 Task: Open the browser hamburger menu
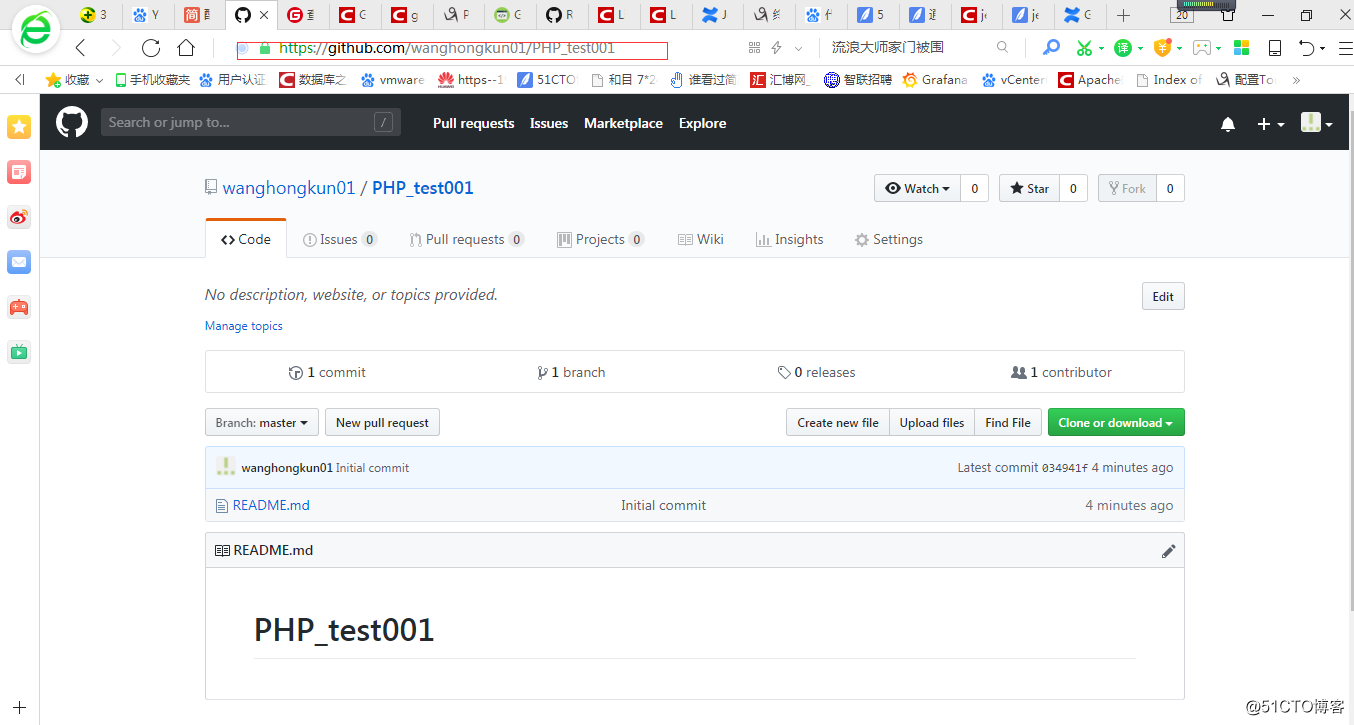(1345, 47)
